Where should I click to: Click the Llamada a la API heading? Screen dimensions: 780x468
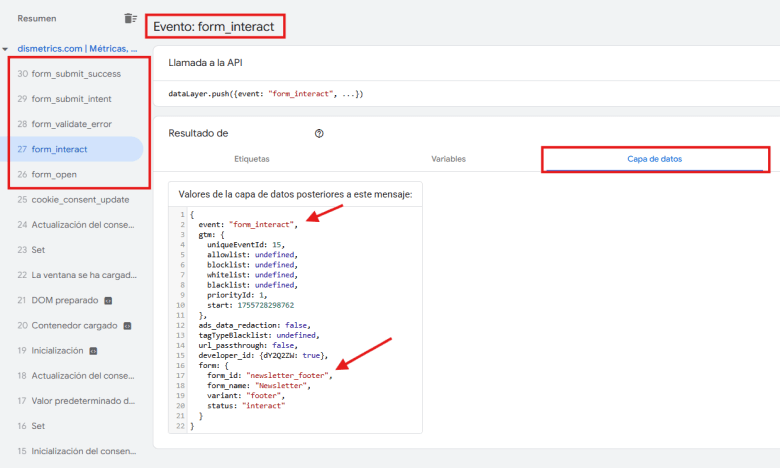205,63
